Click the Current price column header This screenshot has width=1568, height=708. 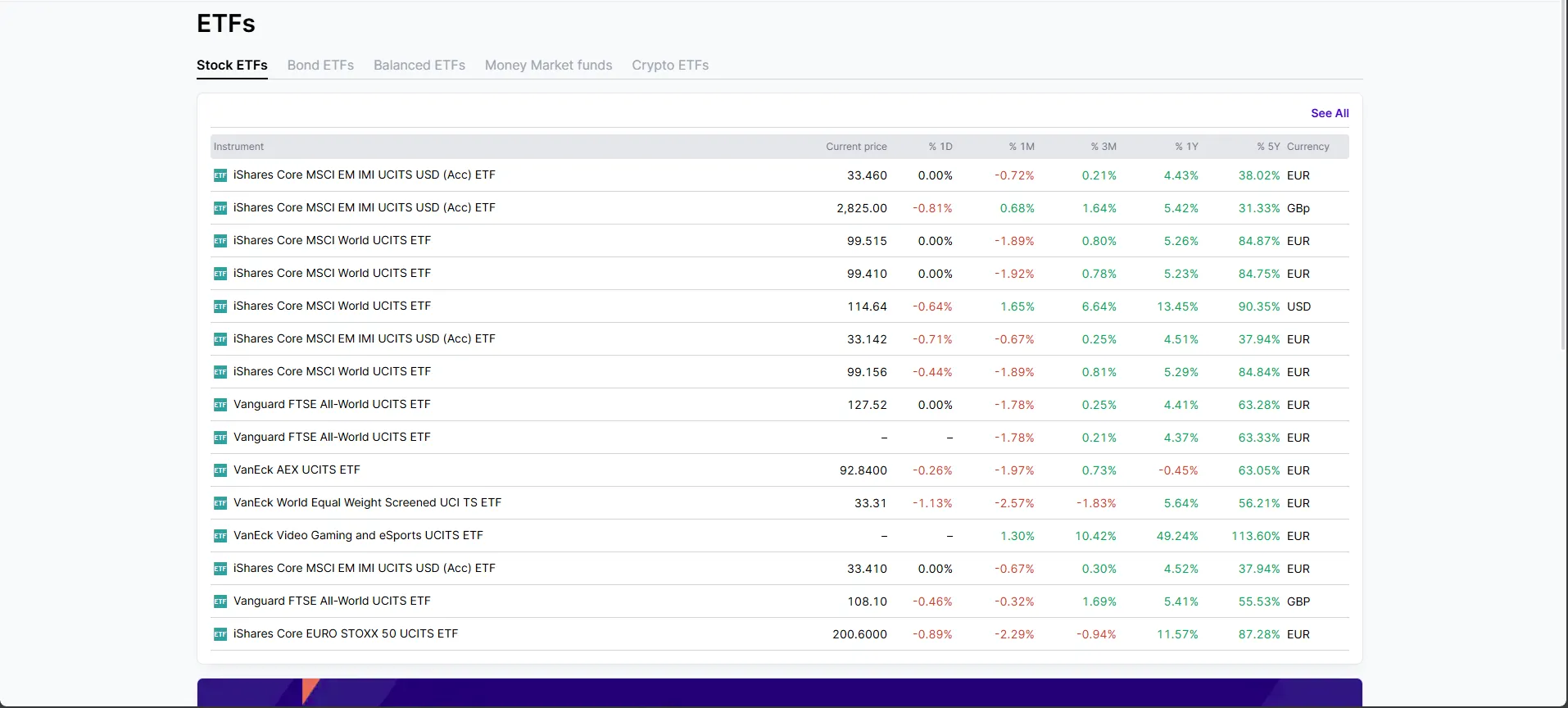pyautogui.click(x=856, y=147)
